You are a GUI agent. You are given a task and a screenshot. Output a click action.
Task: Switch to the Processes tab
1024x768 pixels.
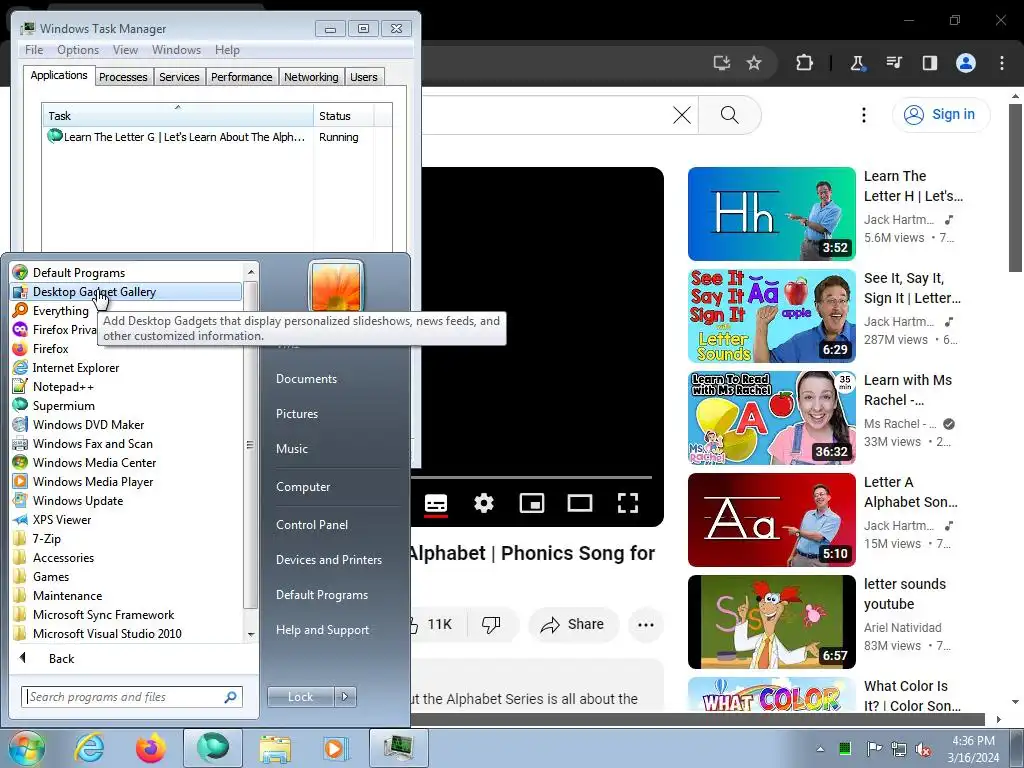(x=123, y=77)
